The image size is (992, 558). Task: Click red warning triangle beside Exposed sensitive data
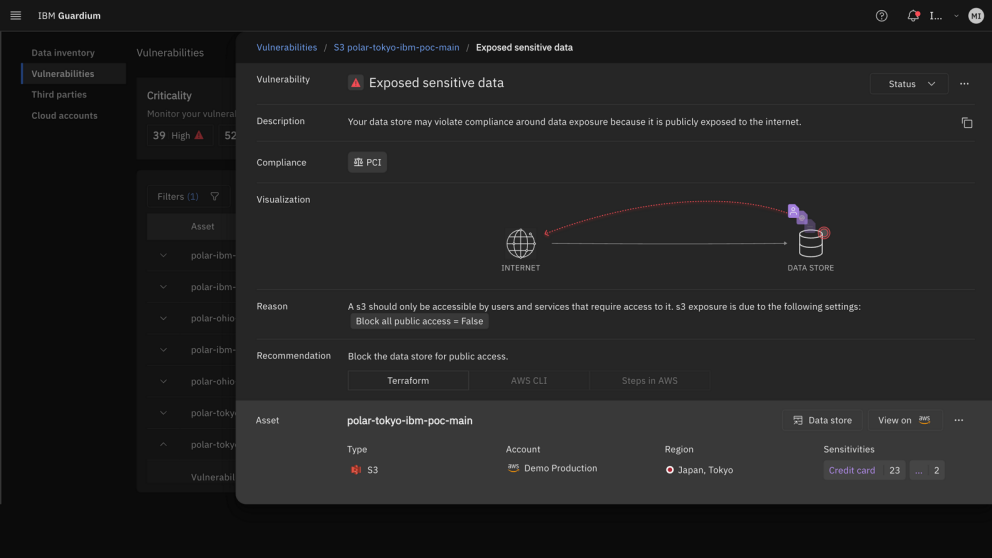(356, 83)
